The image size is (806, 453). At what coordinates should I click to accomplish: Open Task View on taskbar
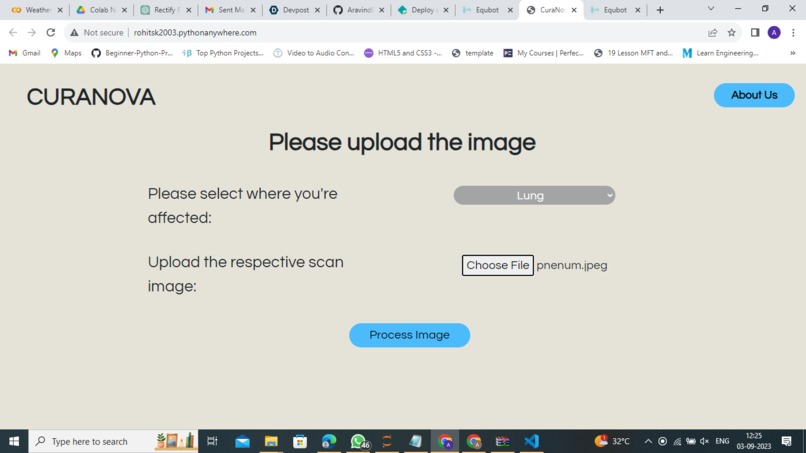coord(212,441)
